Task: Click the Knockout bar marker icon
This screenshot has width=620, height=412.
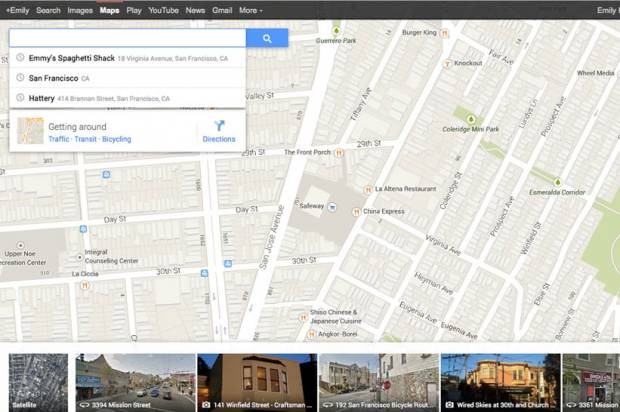Action: click(448, 64)
